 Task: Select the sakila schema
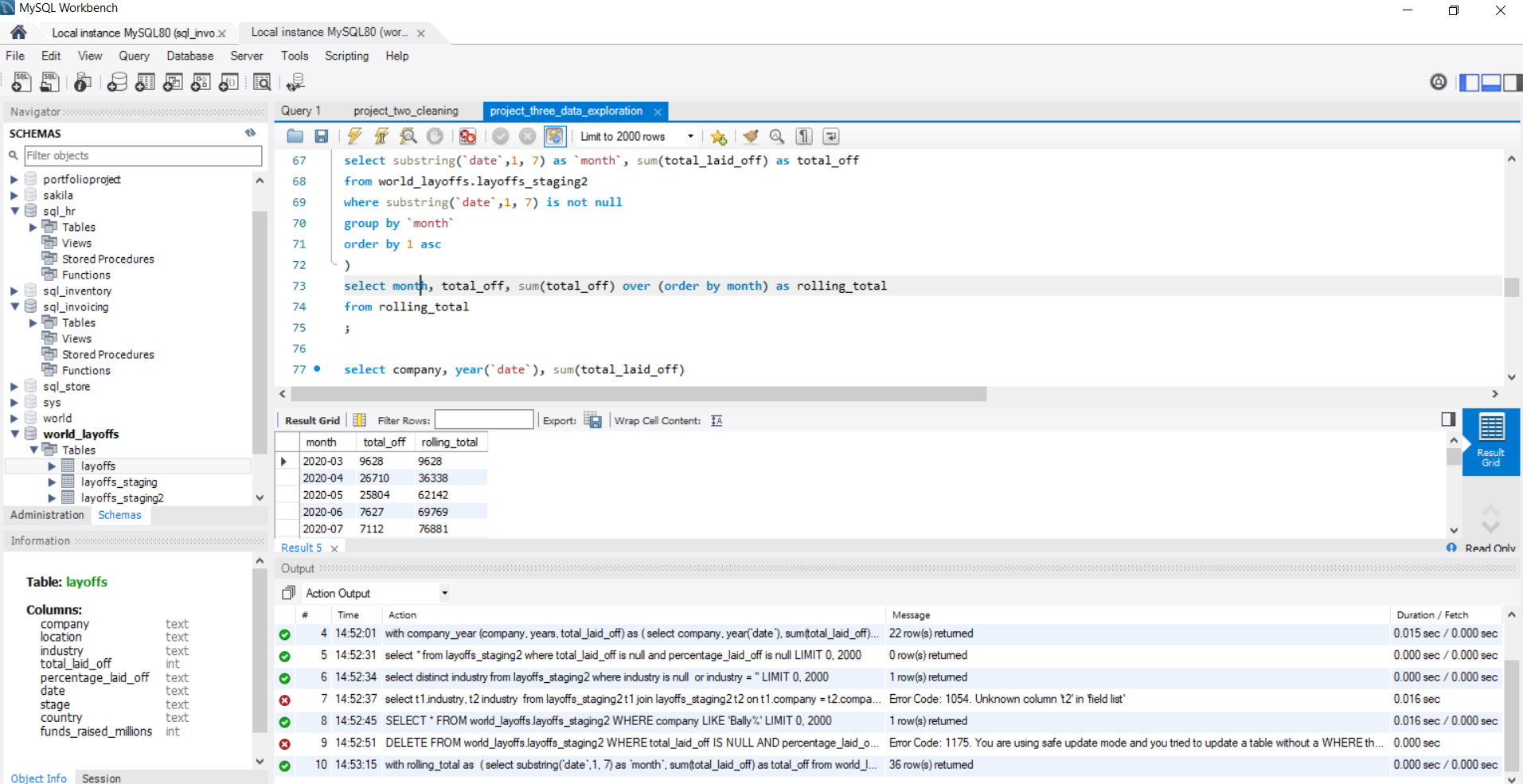(x=58, y=195)
